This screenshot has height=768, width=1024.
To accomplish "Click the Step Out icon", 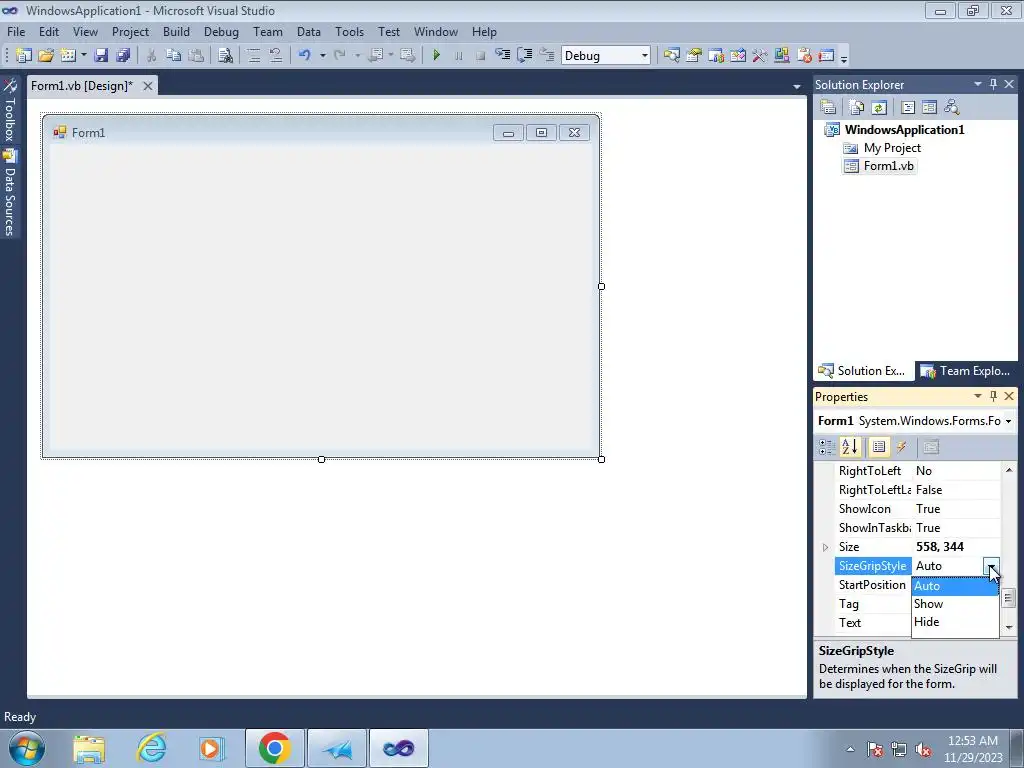I will (x=547, y=56).
